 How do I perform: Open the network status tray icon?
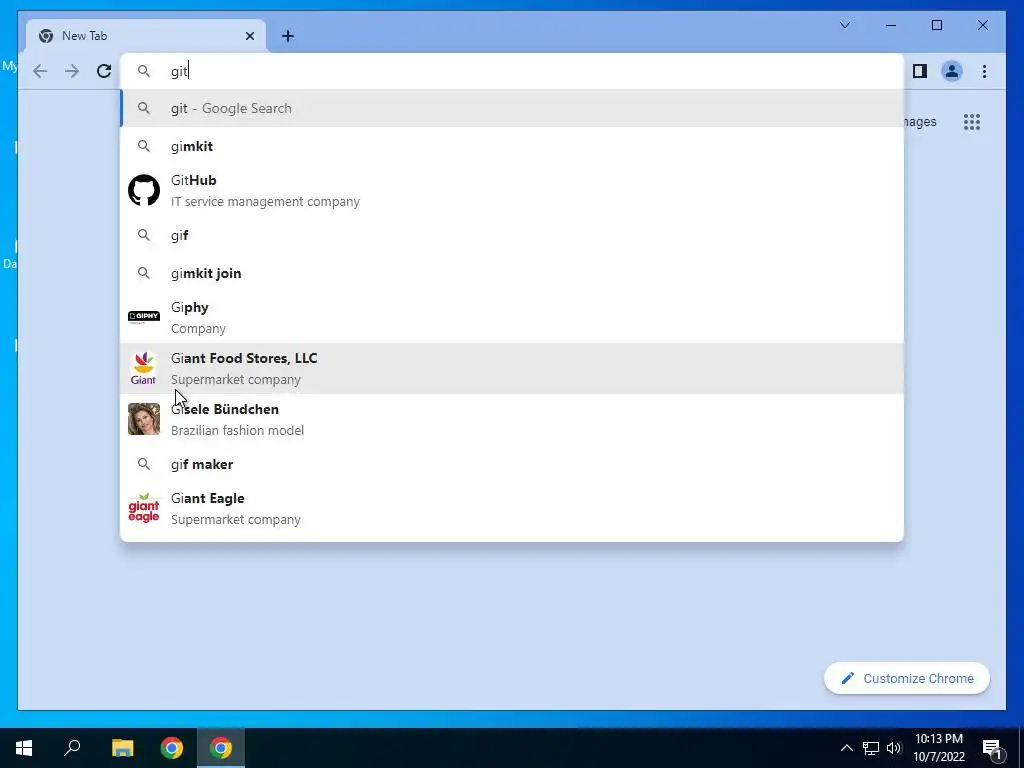pos(871,748)
